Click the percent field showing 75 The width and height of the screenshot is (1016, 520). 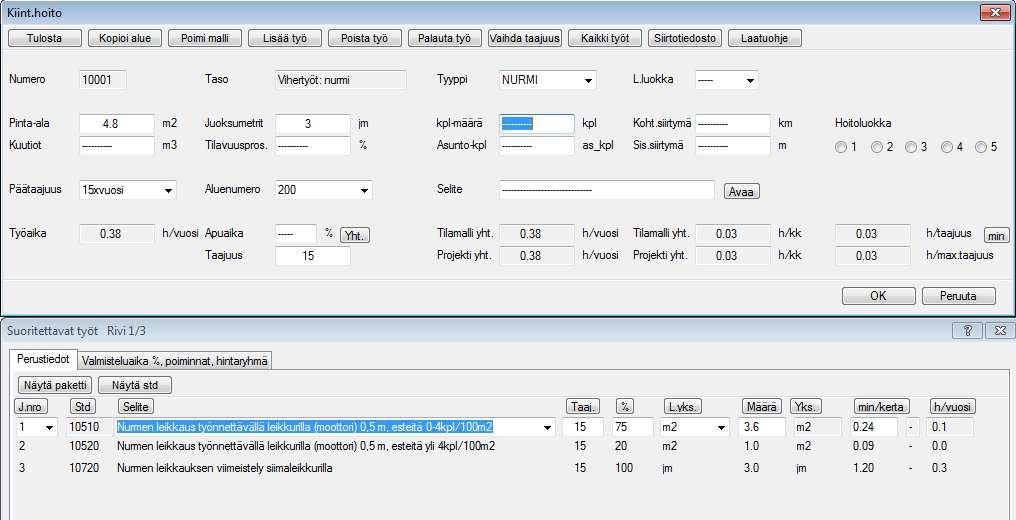tap(634, 427)
